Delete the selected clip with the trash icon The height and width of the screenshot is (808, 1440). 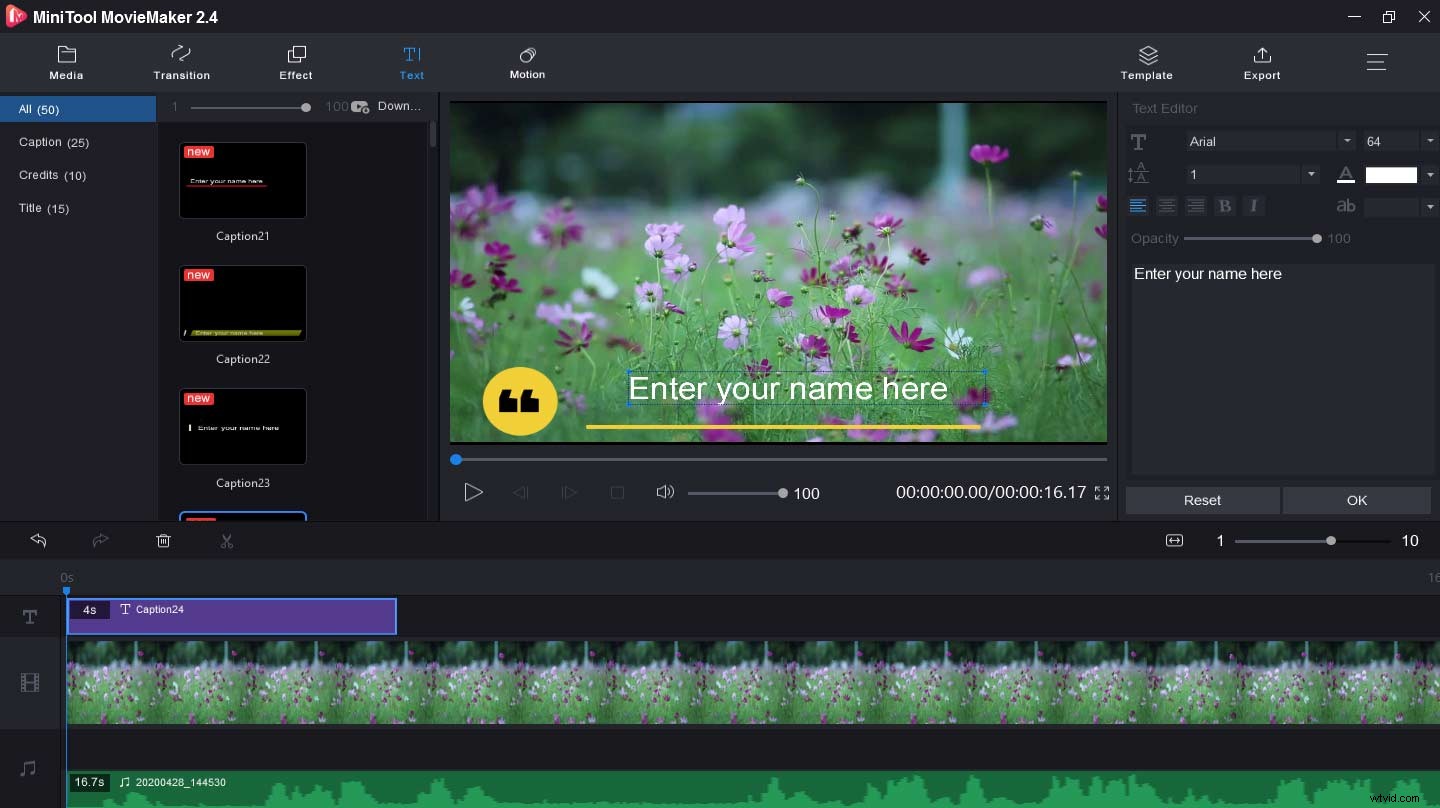(163, 541)
